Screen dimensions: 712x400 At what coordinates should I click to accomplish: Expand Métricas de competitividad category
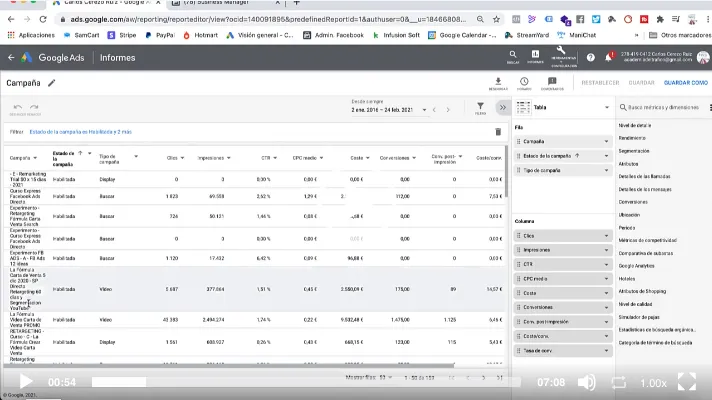(x=648, y=240)
